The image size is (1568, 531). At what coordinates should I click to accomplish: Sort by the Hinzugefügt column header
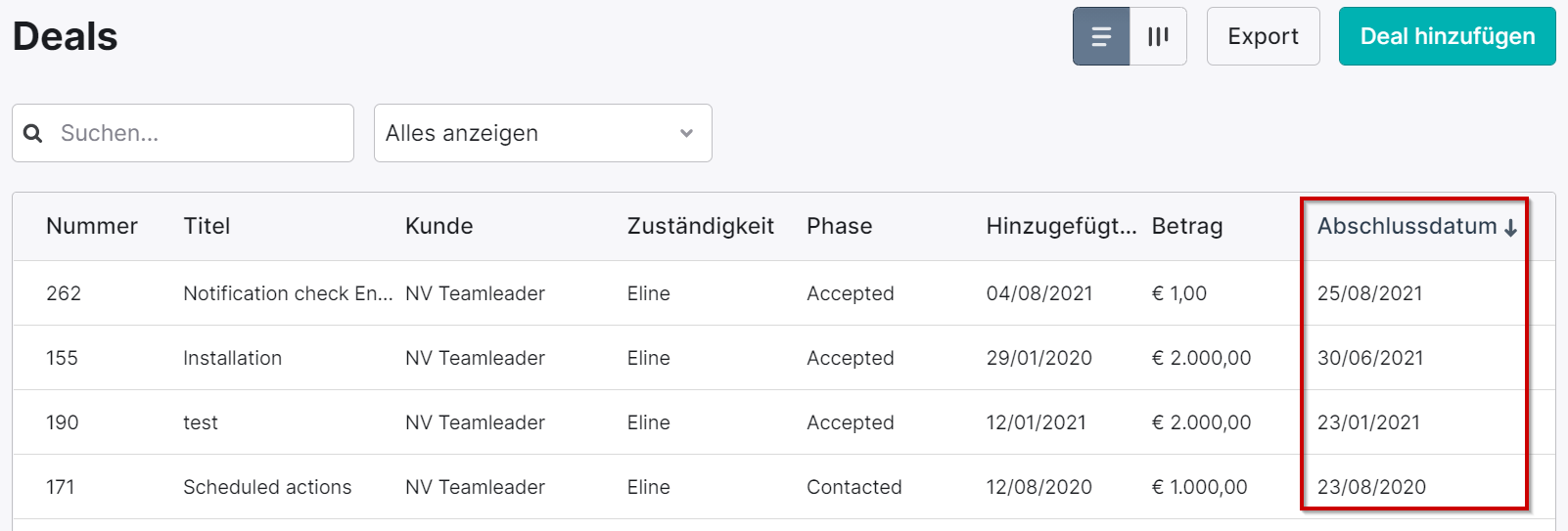tap(1061, 226)
